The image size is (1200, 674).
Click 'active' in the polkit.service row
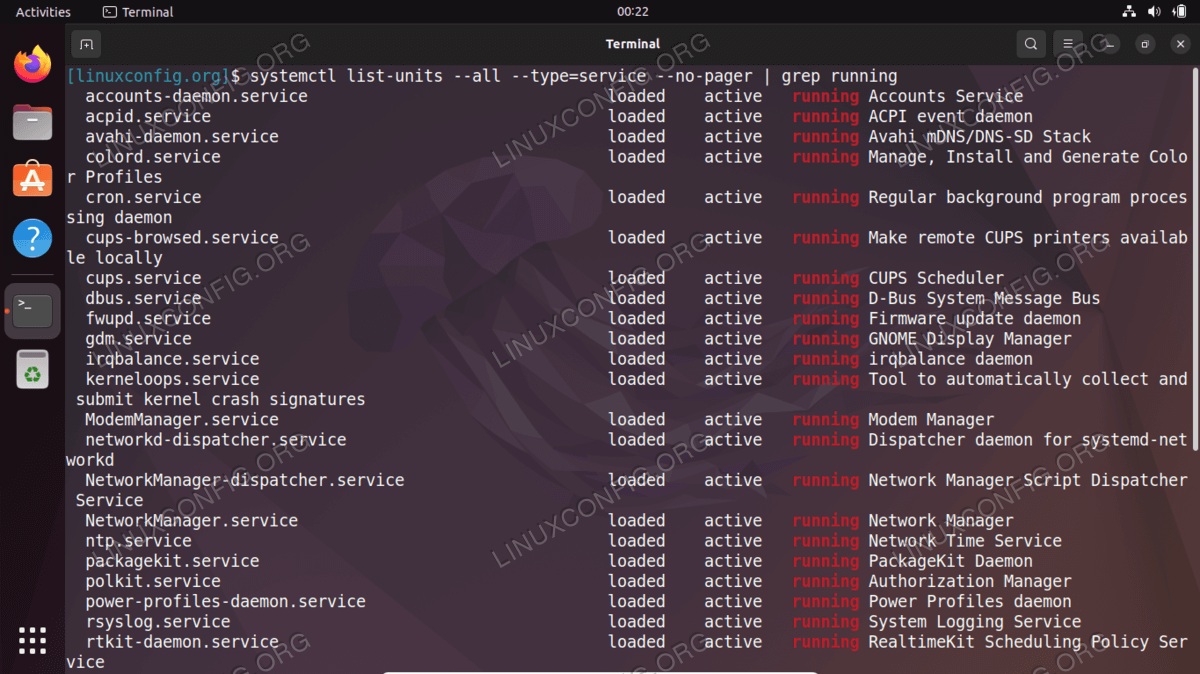pyautogui.click(x=733, y=581)
